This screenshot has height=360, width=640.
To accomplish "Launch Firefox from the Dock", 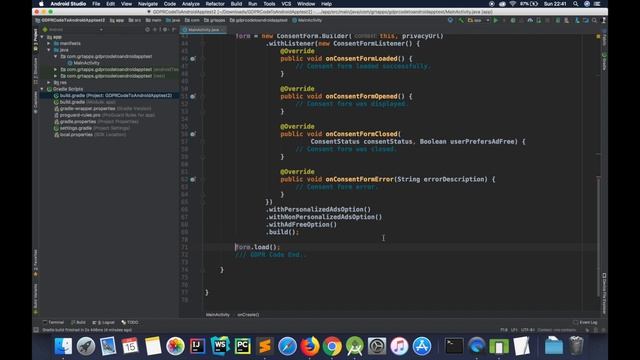I will click(310, 346).
